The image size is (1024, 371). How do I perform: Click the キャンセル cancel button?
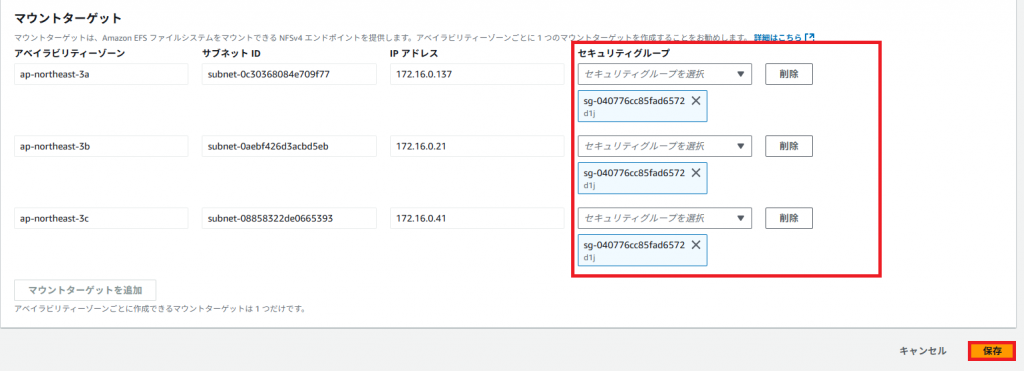click(922, 351)
